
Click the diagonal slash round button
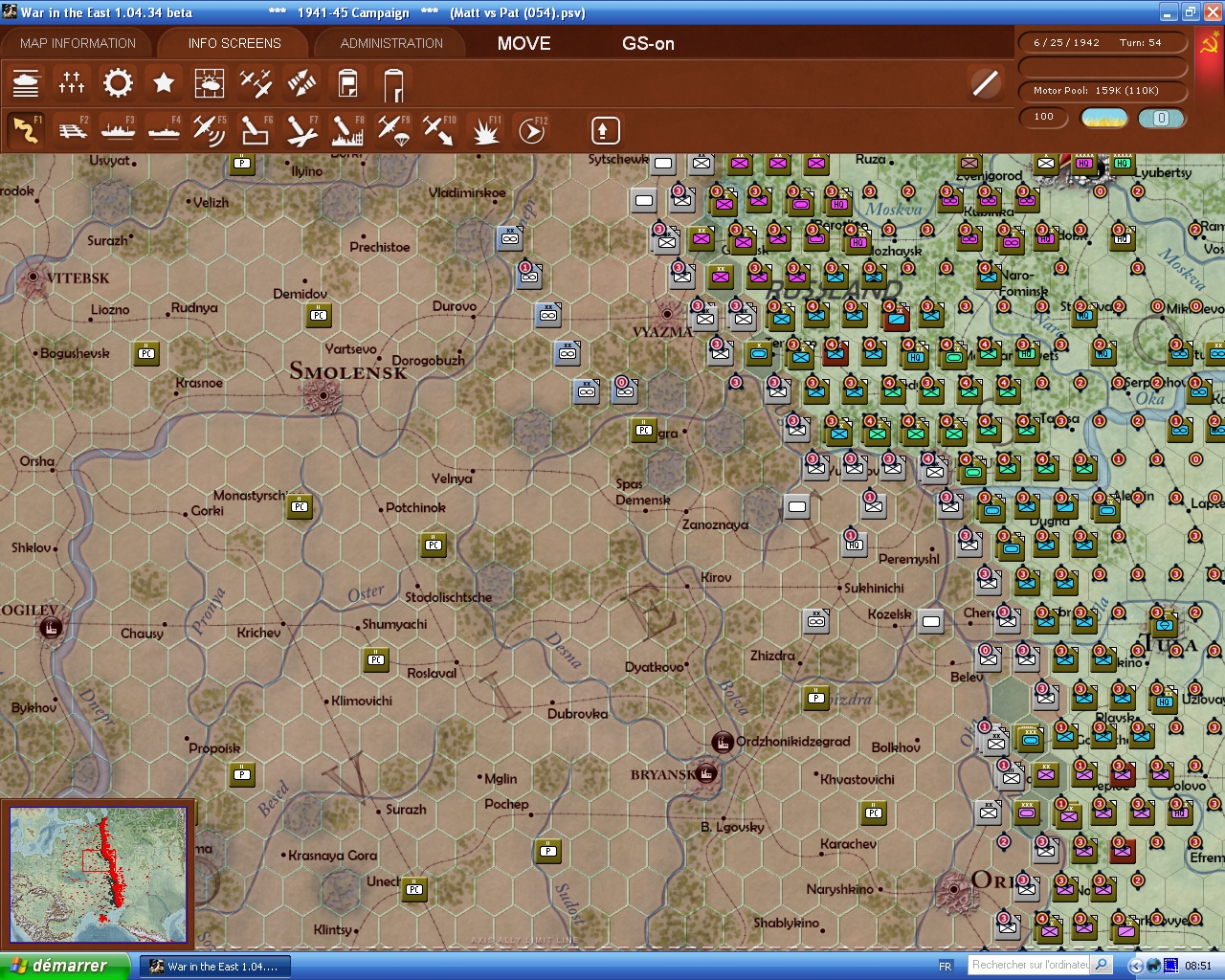click(985, 83)
